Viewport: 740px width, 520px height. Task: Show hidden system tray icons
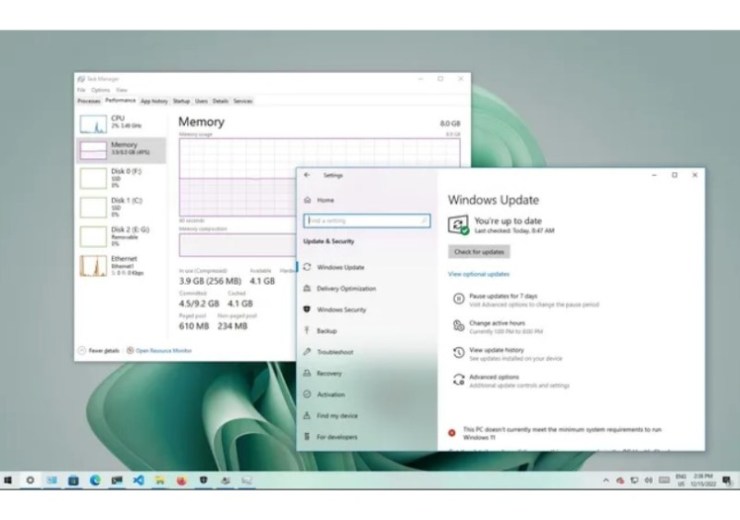(606, 480)
